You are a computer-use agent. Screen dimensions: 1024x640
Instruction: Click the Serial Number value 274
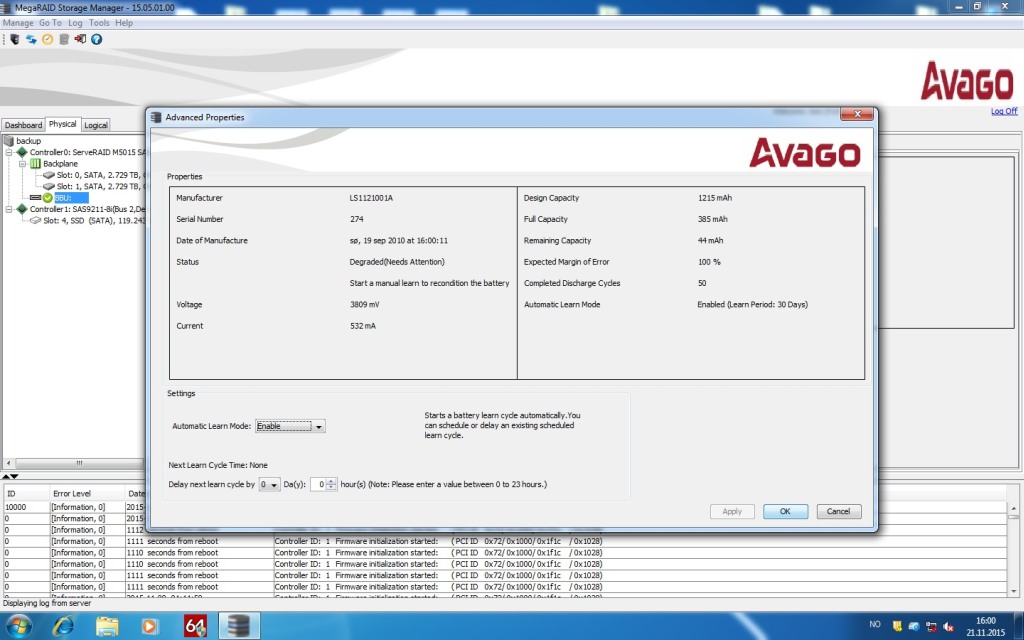click(357, 219)
